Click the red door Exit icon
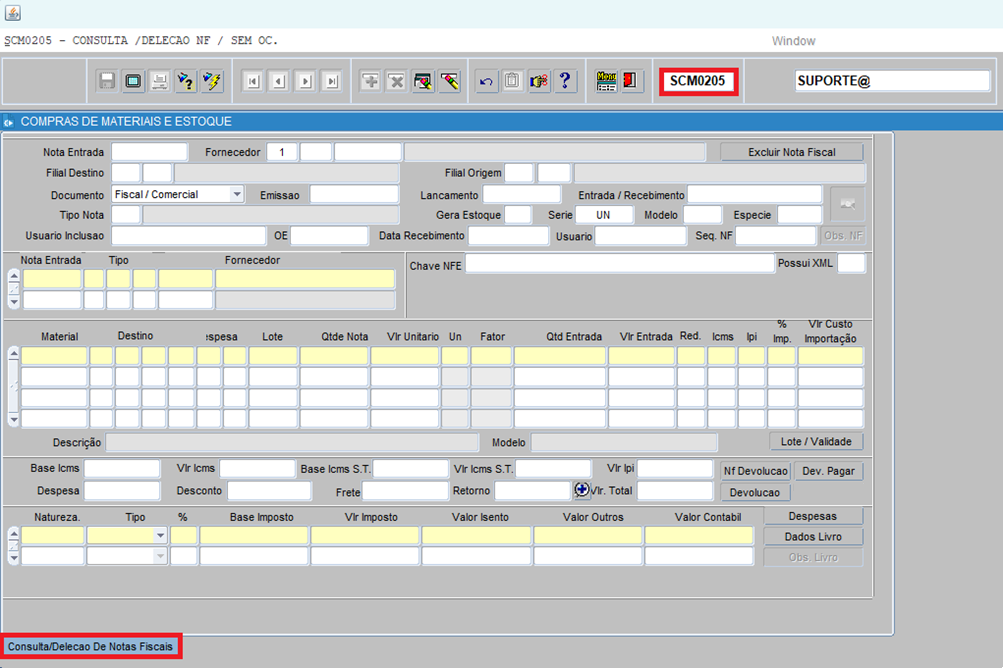 coord(631,81)
